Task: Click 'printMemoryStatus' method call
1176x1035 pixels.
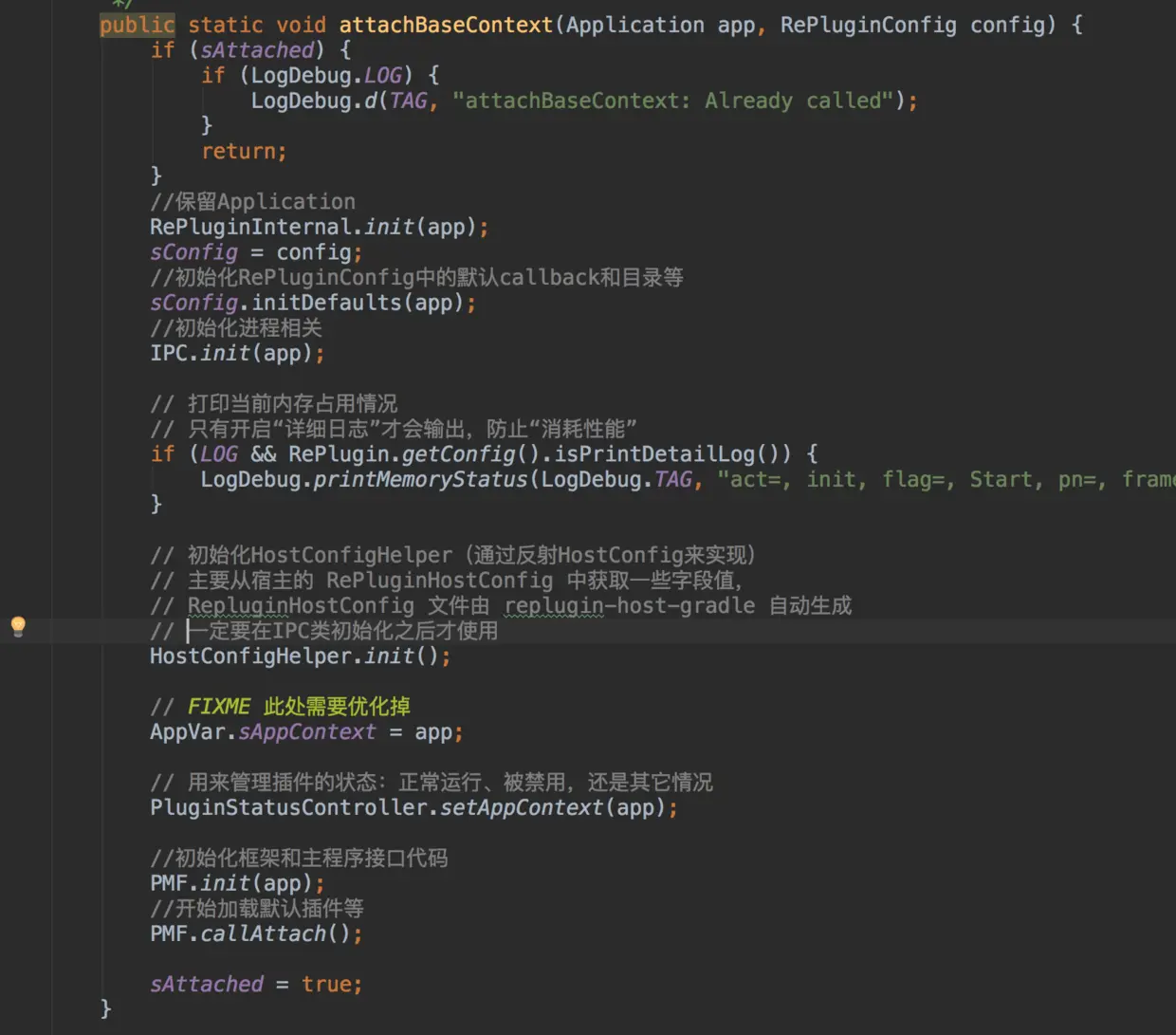Action: click(x=420, y=479)
